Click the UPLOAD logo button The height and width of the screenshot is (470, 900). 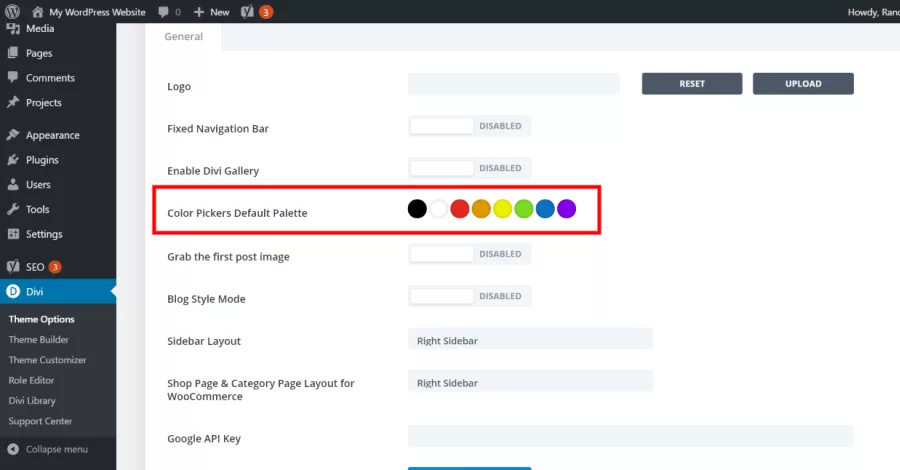tap(803, 84)
